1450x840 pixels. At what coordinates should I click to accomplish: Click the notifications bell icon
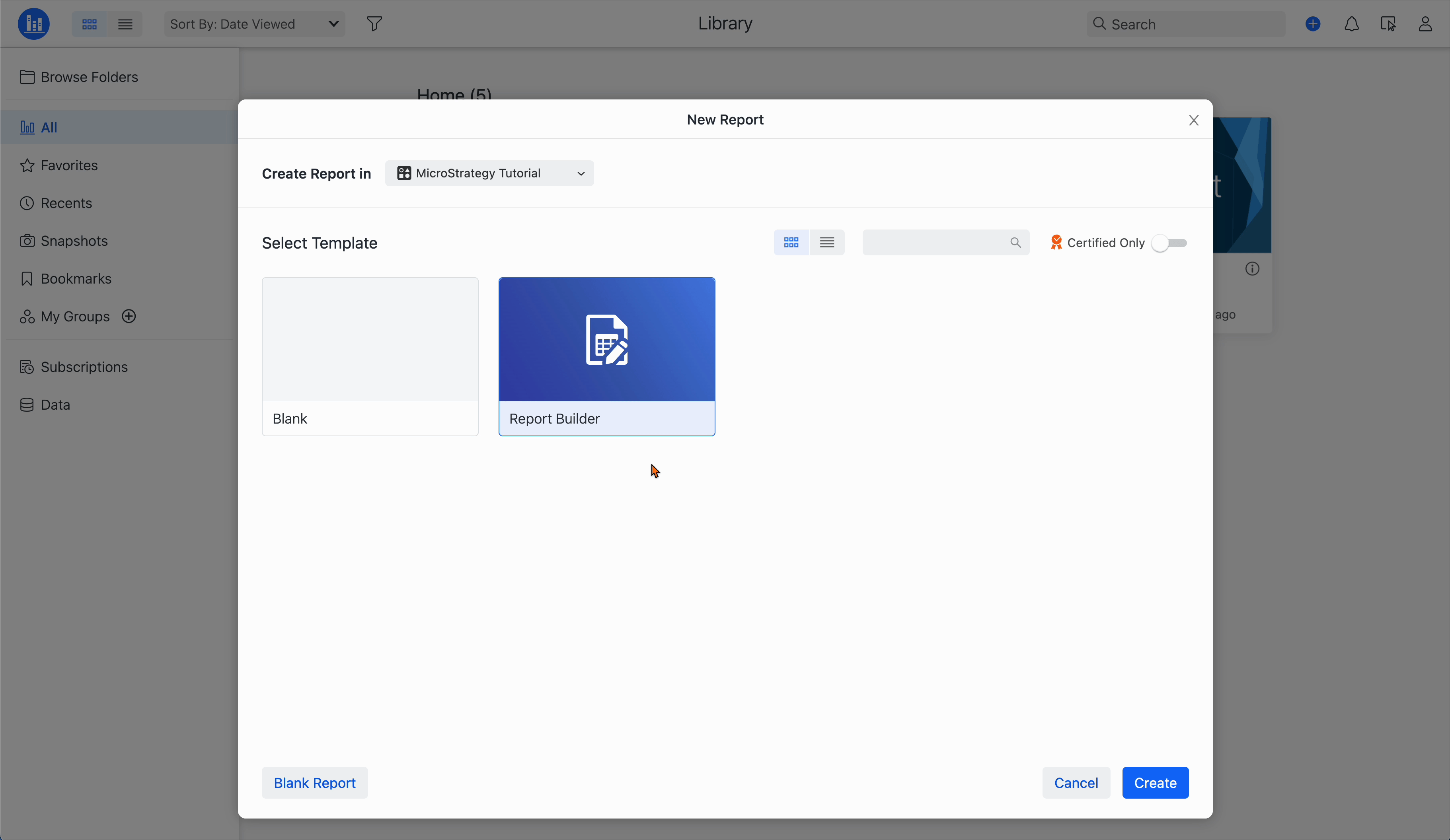(x=1351, y=23)
